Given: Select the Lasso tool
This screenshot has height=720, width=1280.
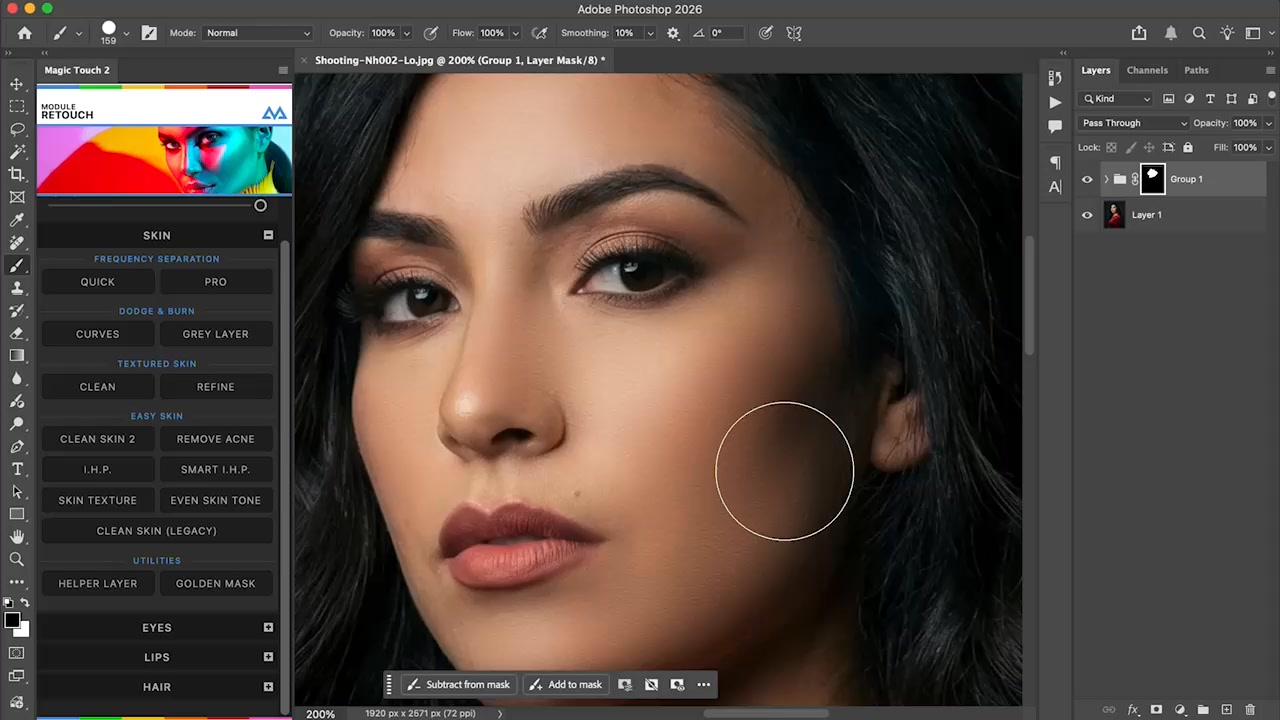Looking at the screenshot, I should [17, 129].
